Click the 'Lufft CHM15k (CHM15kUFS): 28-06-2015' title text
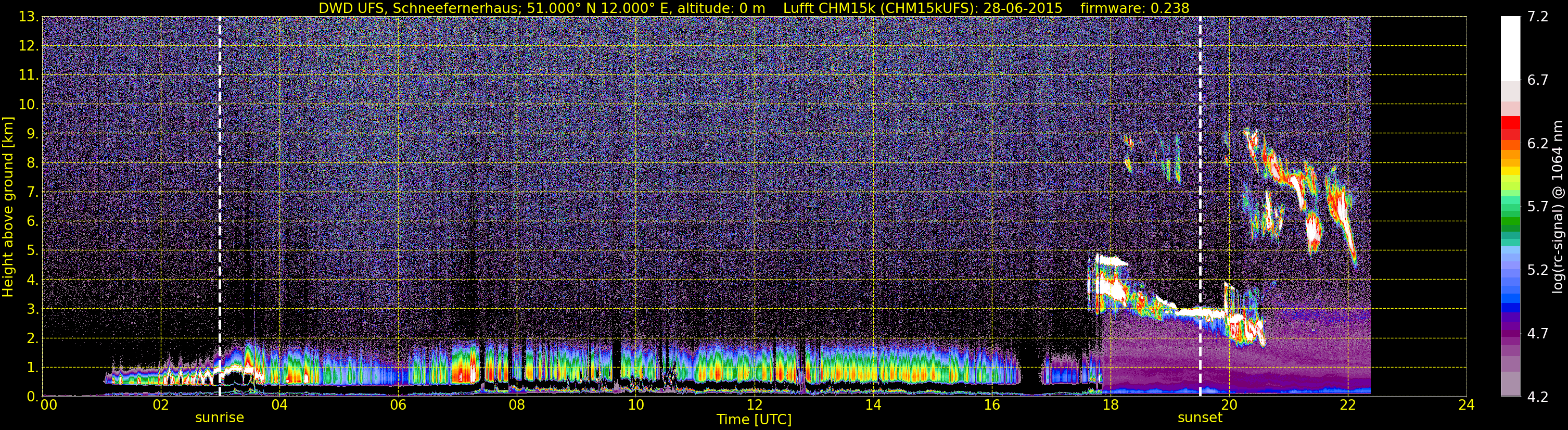The width and height of the screenshot is (1568, 430). pyautogui.click(x=923, y=8)
